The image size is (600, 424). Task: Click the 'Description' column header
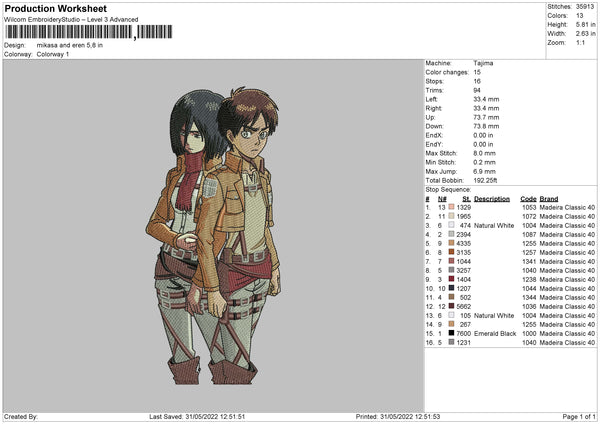(x=492, y=199)
